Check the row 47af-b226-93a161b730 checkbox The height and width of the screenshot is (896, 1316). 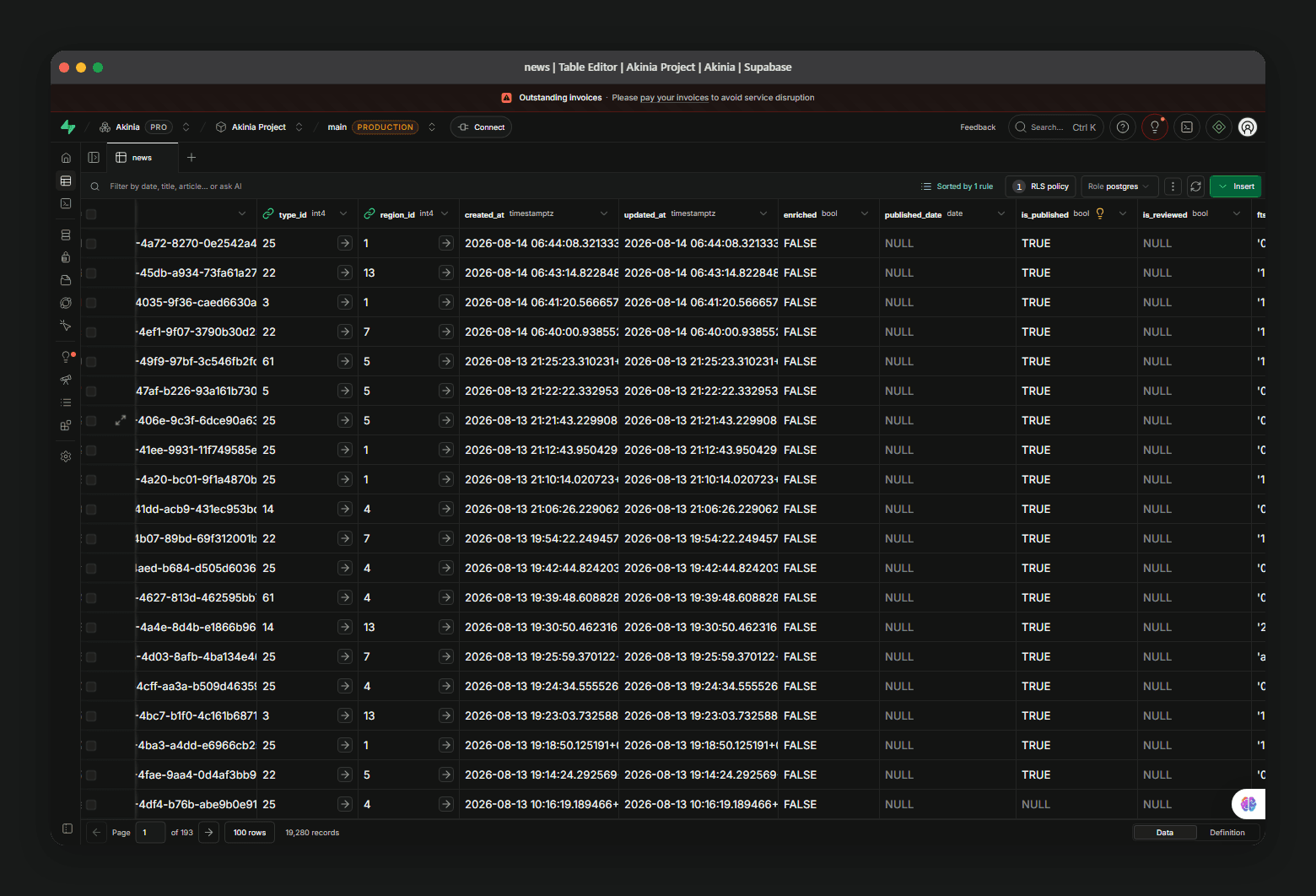(x=91, y=391)
